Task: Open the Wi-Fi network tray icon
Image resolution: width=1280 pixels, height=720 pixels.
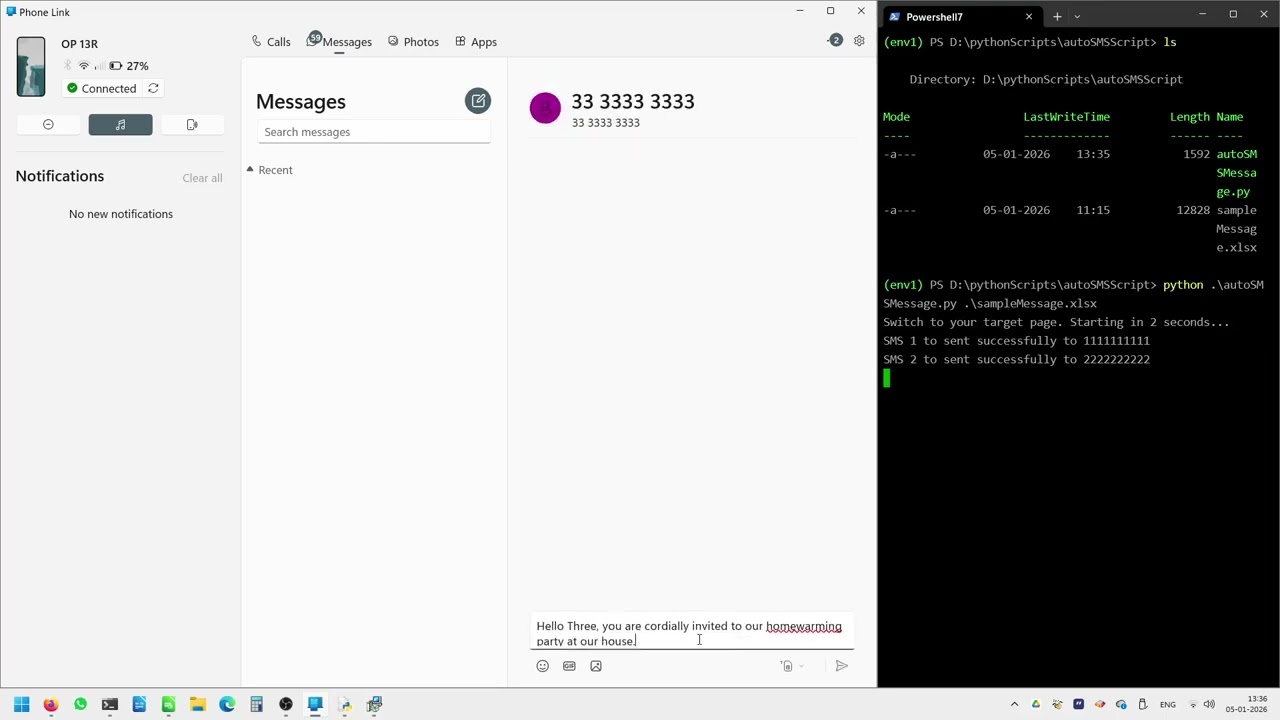Action: pos(1192,705)
